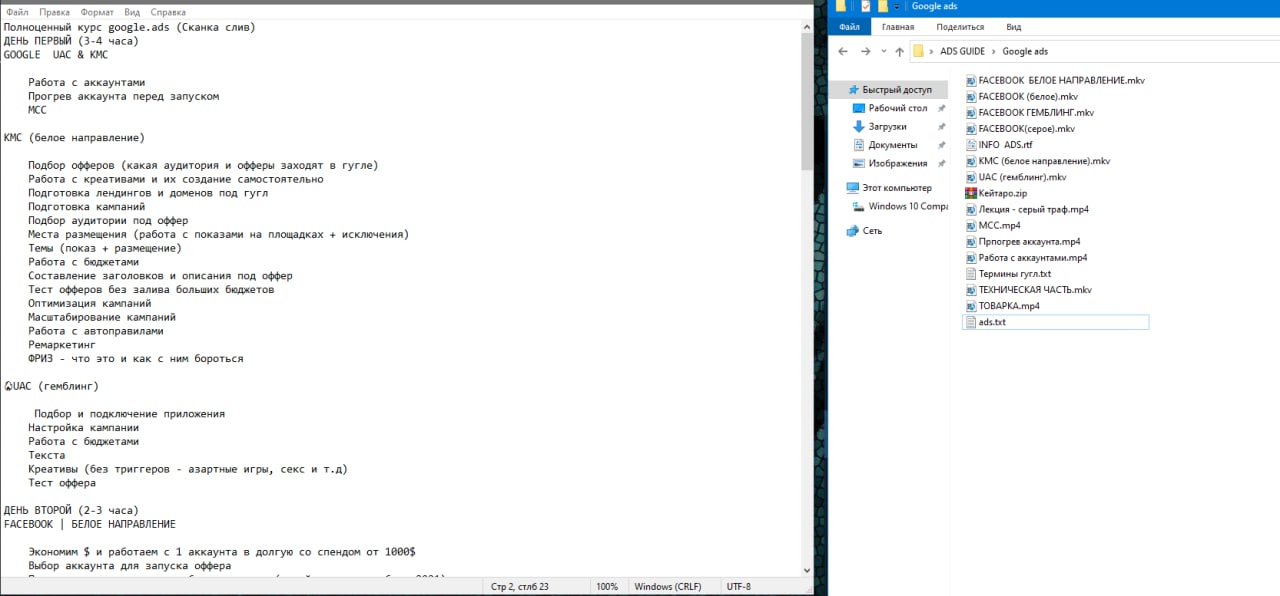Open the Формат menu in Notepad
This screenshot has width=1280, height=596.
[97, 13]
